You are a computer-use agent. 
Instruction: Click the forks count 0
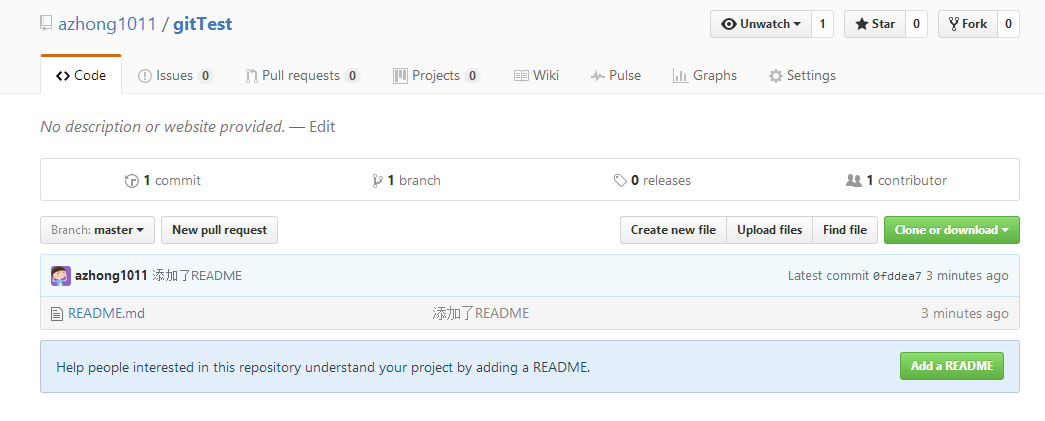(x=1008, y=24)
